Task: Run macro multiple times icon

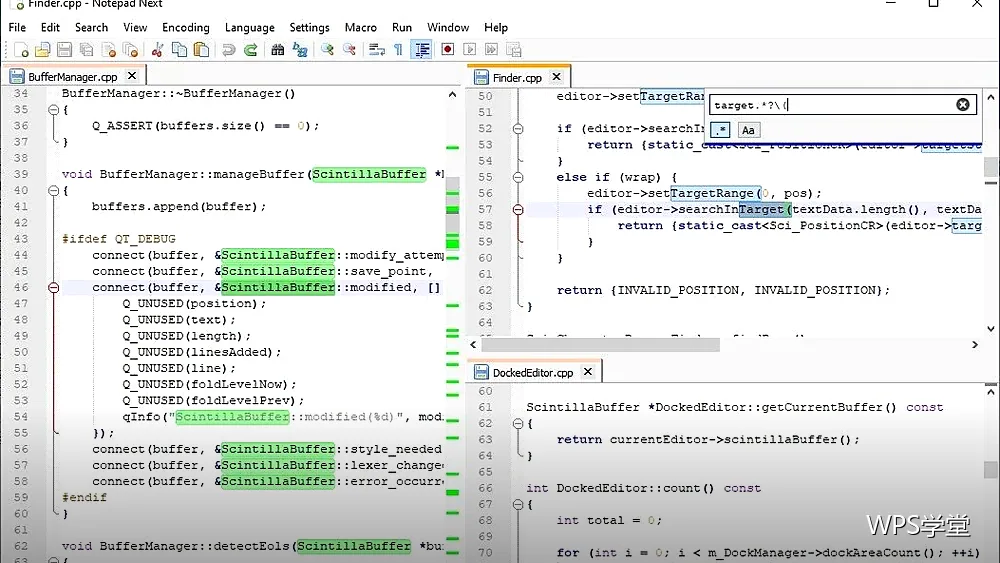Action: 492,50
